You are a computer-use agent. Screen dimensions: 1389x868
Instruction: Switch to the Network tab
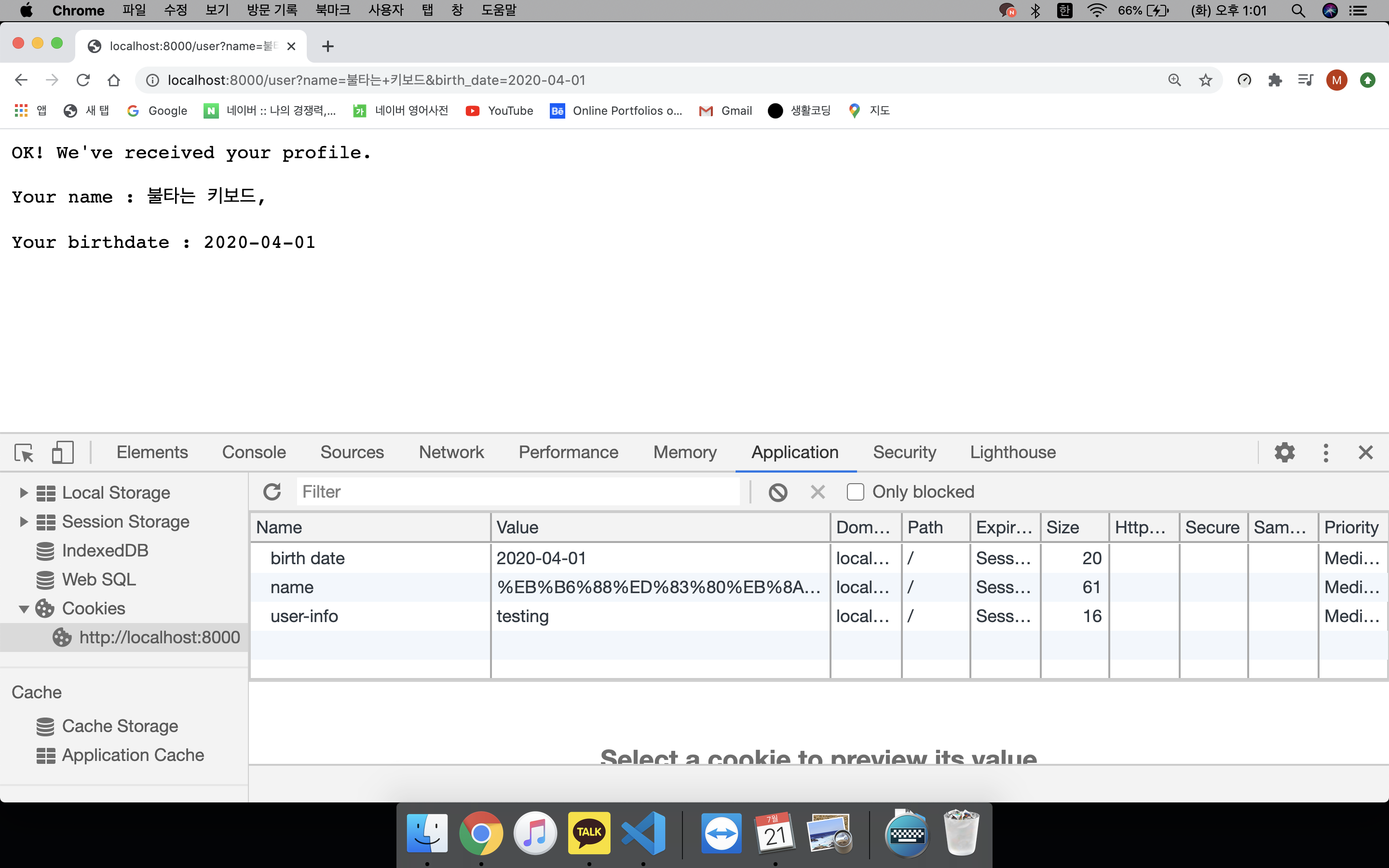pyautogui.click(x=451, y=453)
